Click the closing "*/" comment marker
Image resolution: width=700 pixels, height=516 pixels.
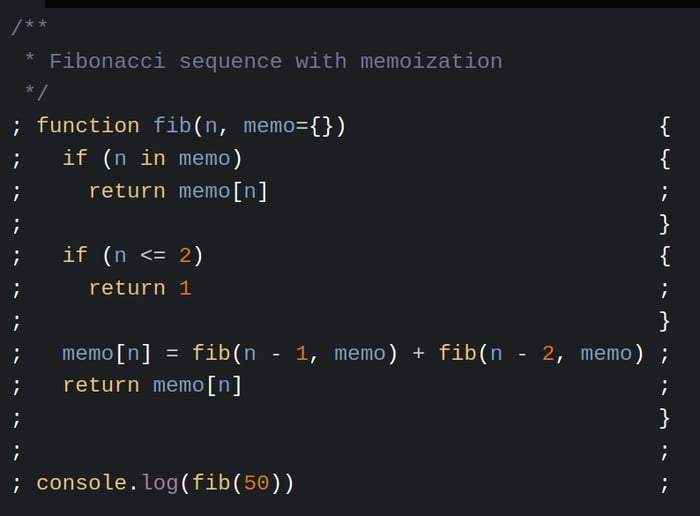pos(36,94)
